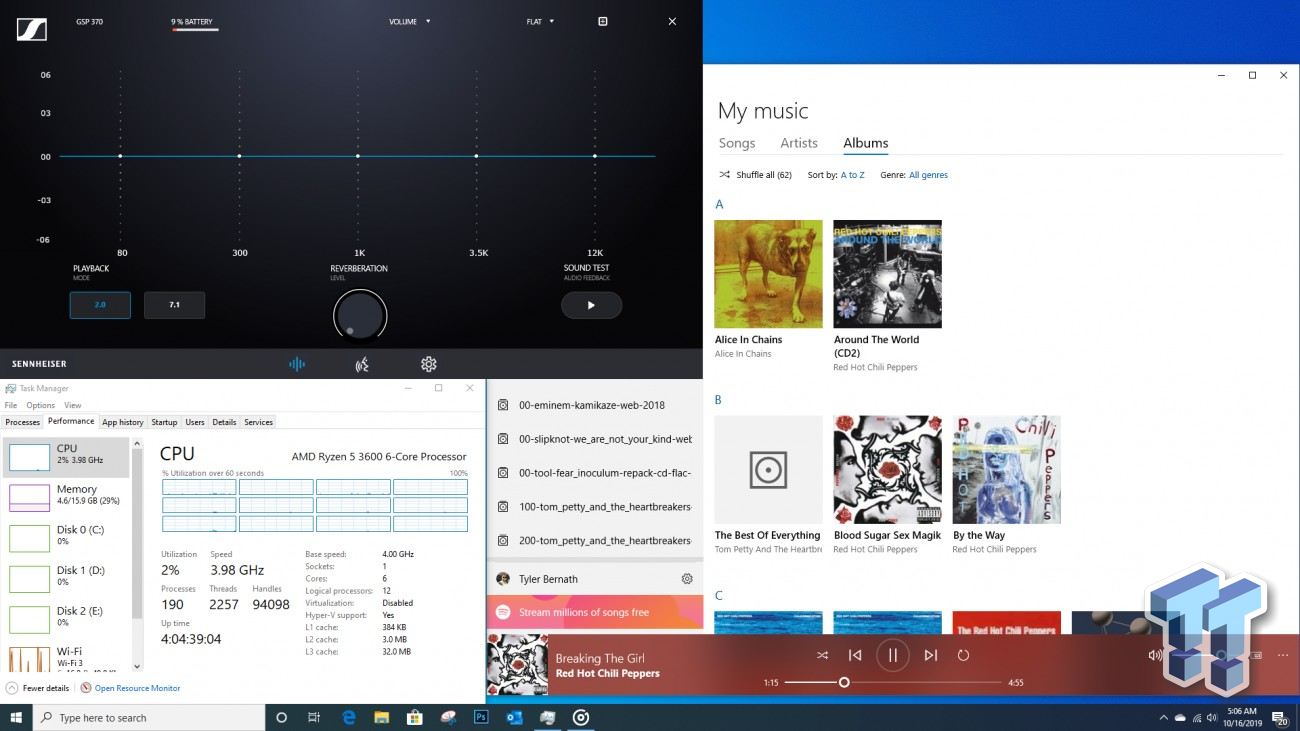Open Photoshop from taskbar
Screen dimensions: 1300x731
tap(481, 717)
